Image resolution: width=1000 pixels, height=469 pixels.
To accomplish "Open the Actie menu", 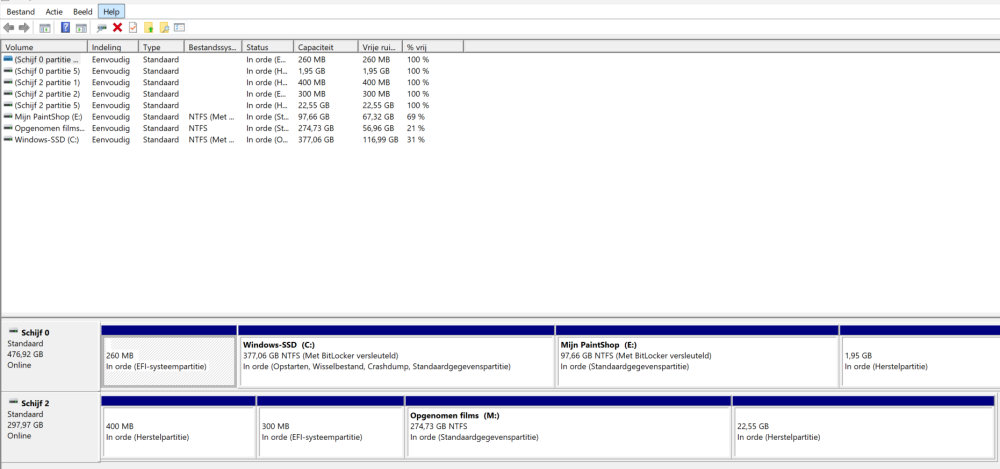I will click(54, 11).
